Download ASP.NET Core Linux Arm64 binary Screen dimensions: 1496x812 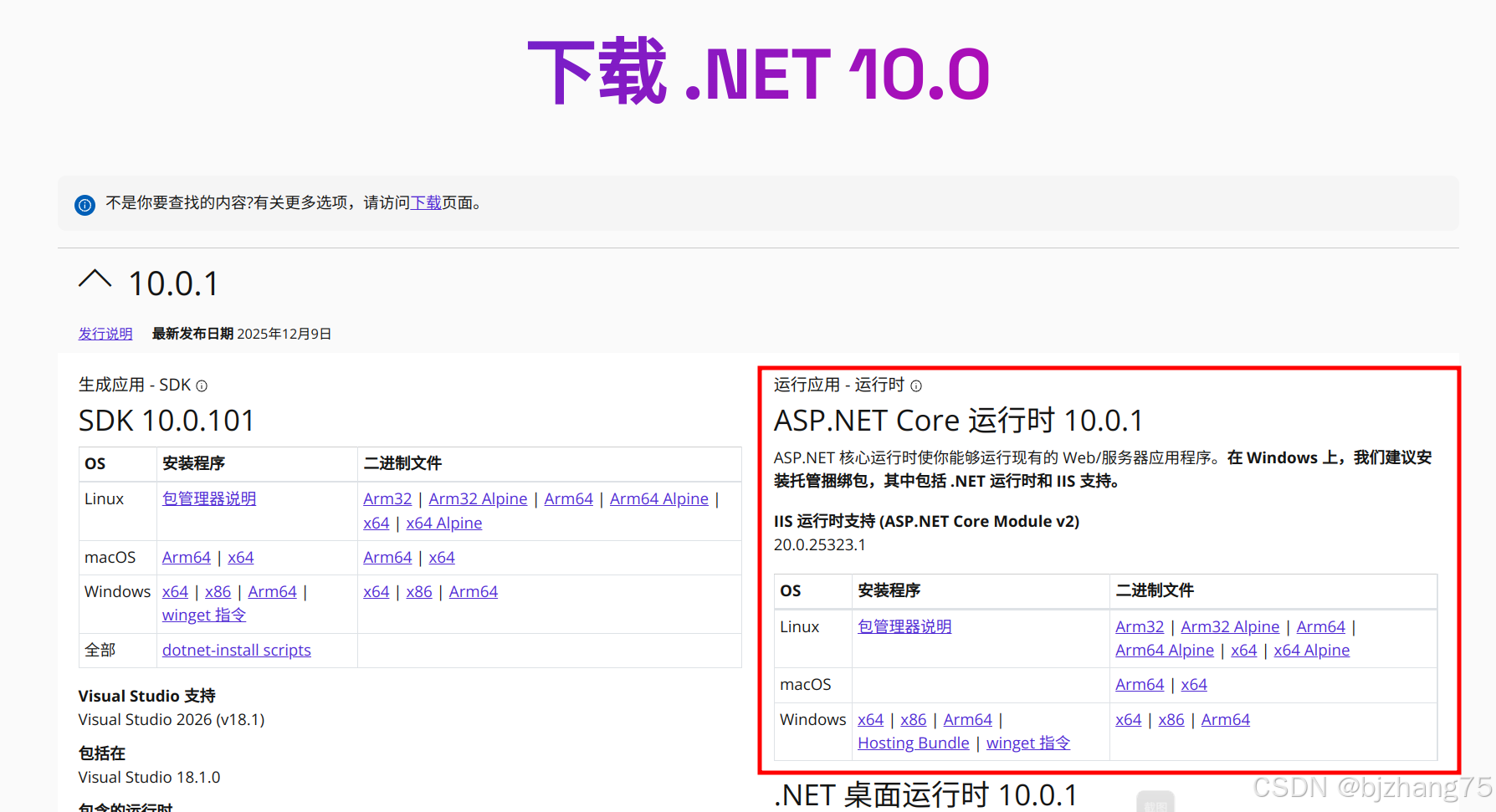pos(1320,626)
